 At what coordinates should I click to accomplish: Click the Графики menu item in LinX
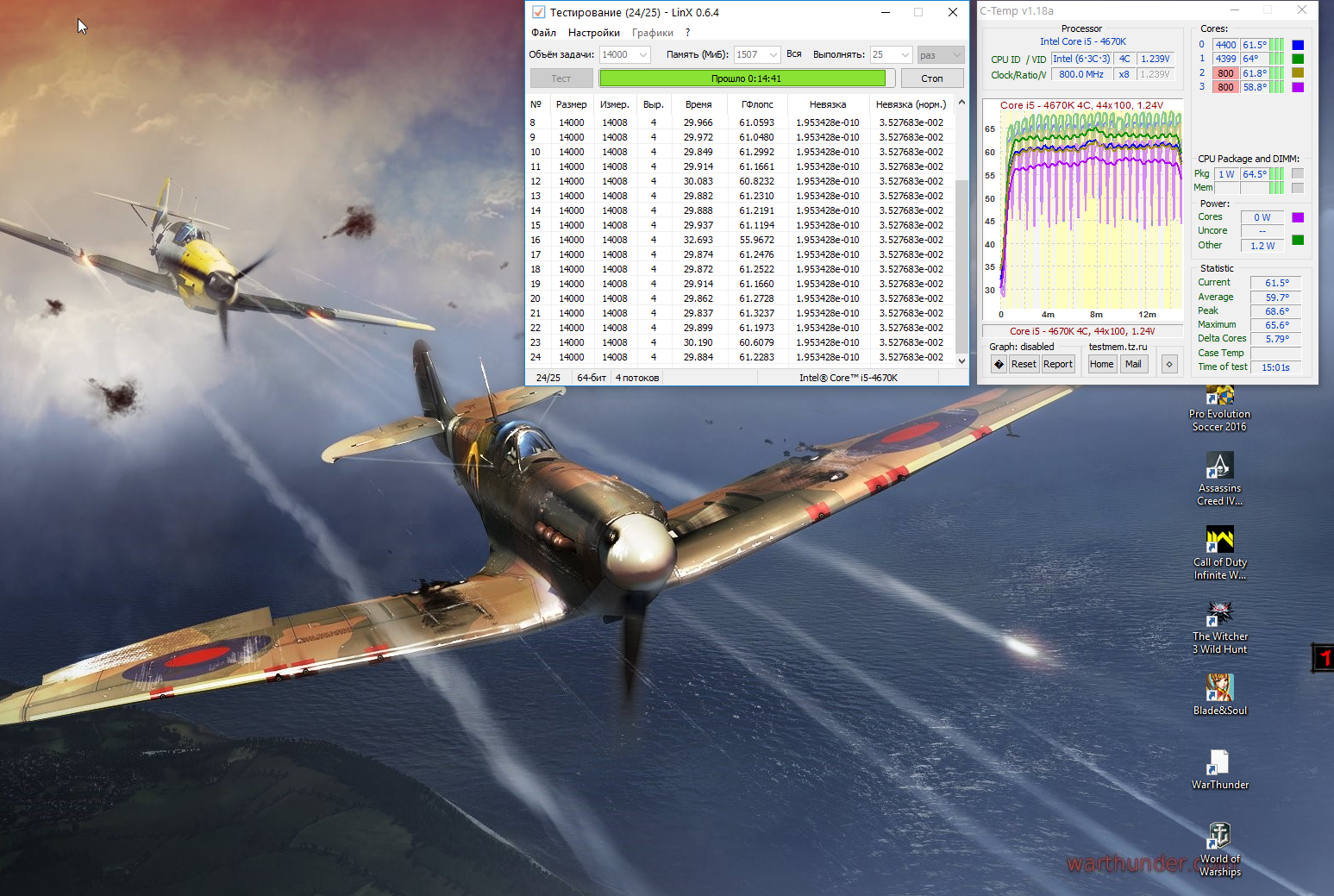[x=653, y=33]
